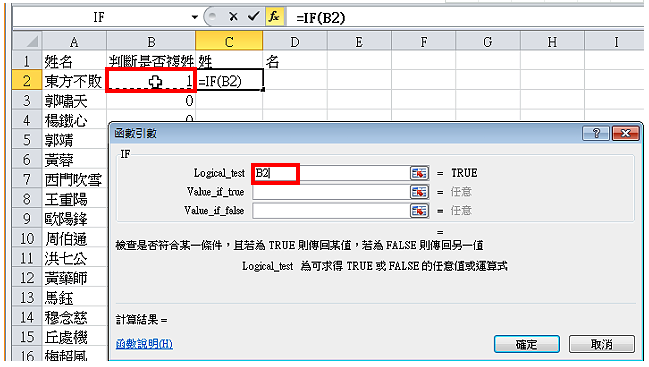Viewport: 649px width, 367px height.
Task: Click cell B3 with value 0
Action: coord(151,101)
